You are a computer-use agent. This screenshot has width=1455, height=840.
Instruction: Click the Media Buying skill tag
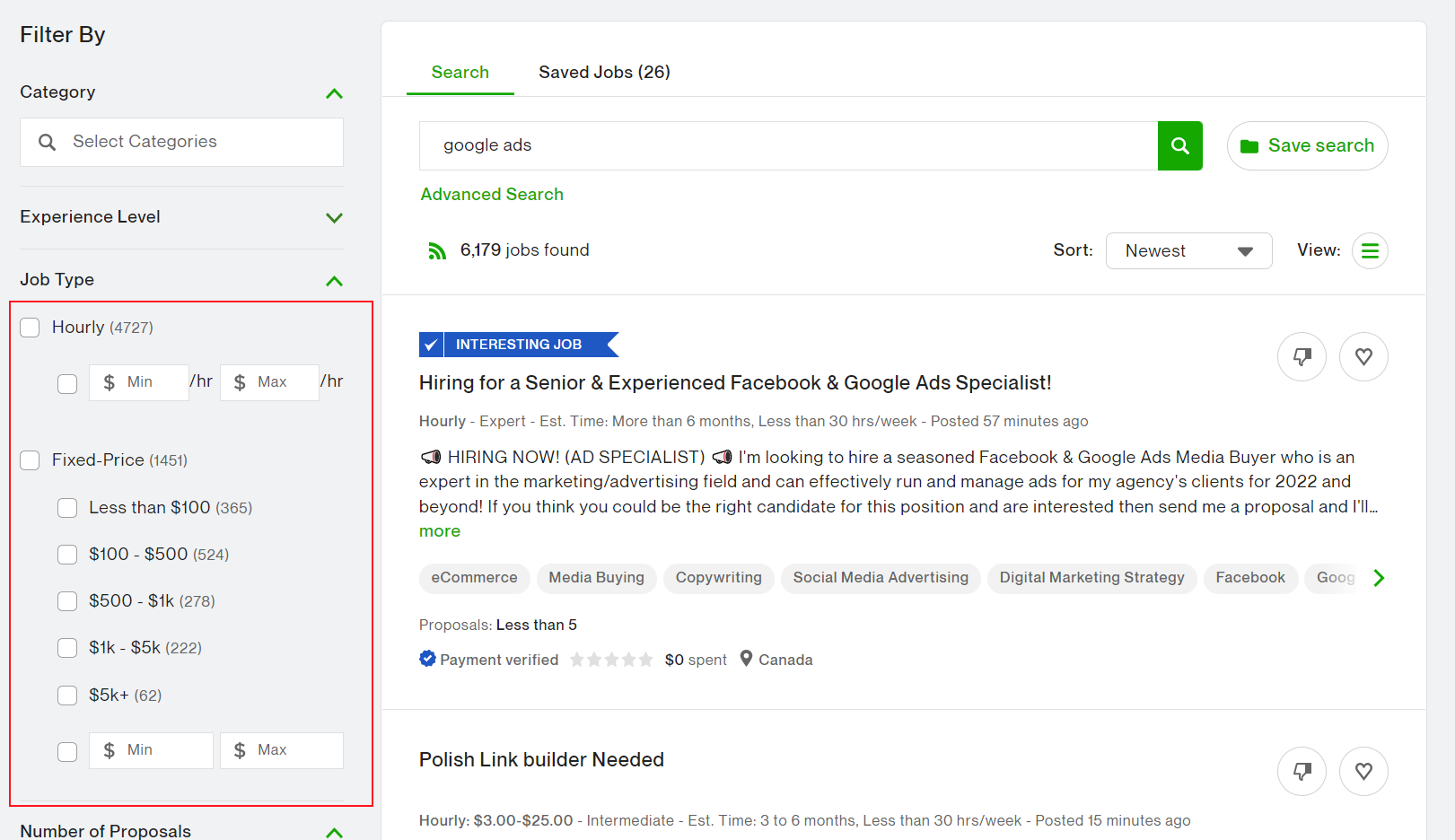pyautogui.click(x=596, y=578)
